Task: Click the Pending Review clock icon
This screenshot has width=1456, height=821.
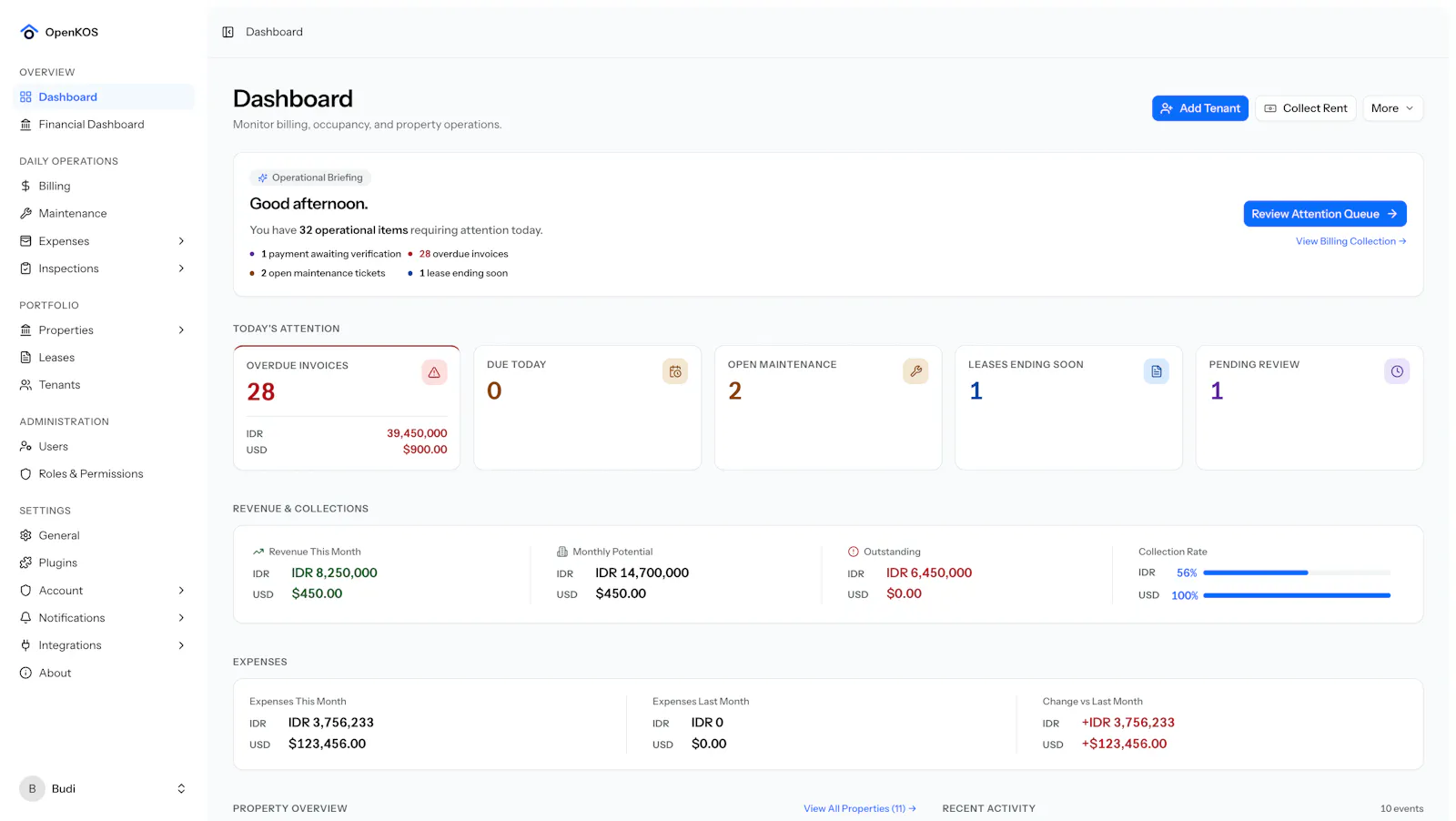Action: 1397,371
